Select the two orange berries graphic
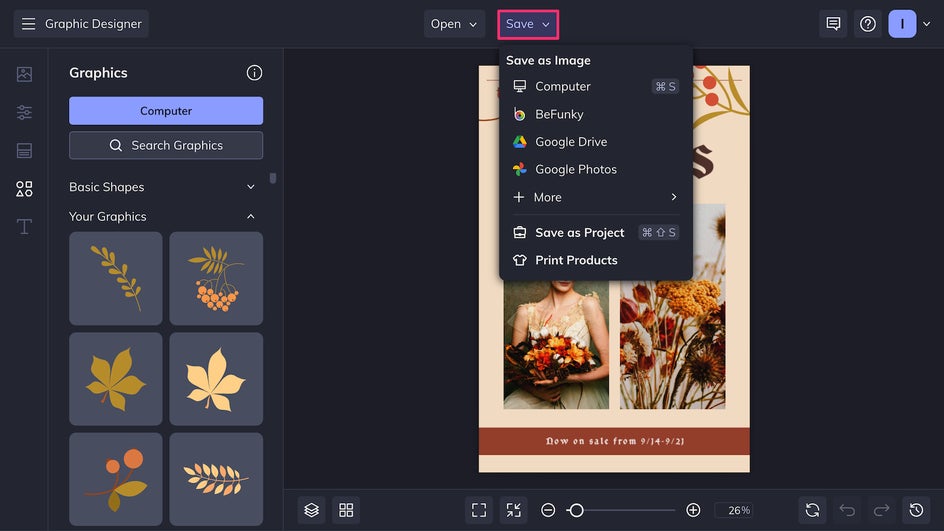This screenshot has height=531, width=944. pyautogui.click(x=116, y=479)
